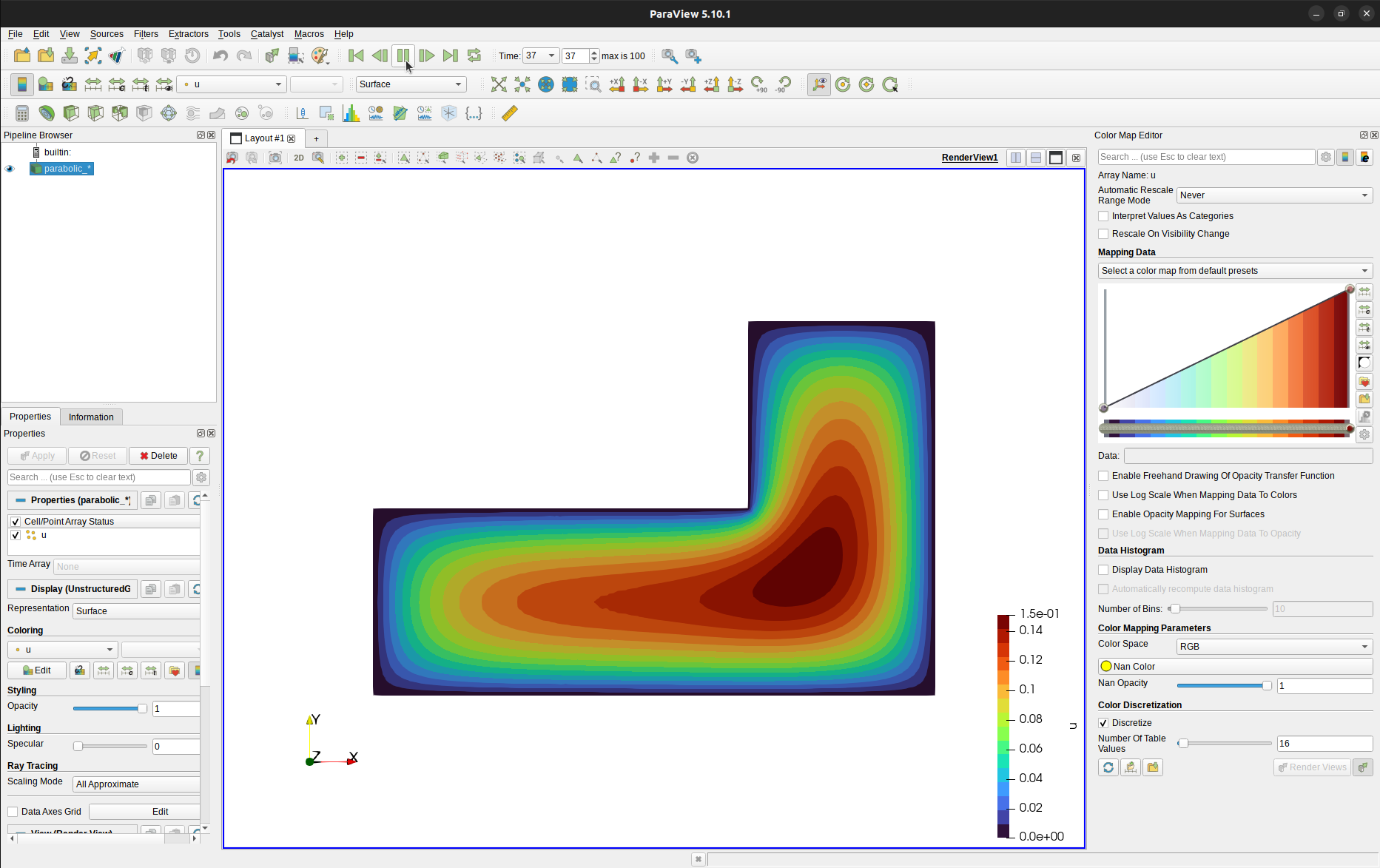This screenshot has height=868, width=1380.
Task: Open Time value dropdown in toolbar
Action: [x=541, y=55]
